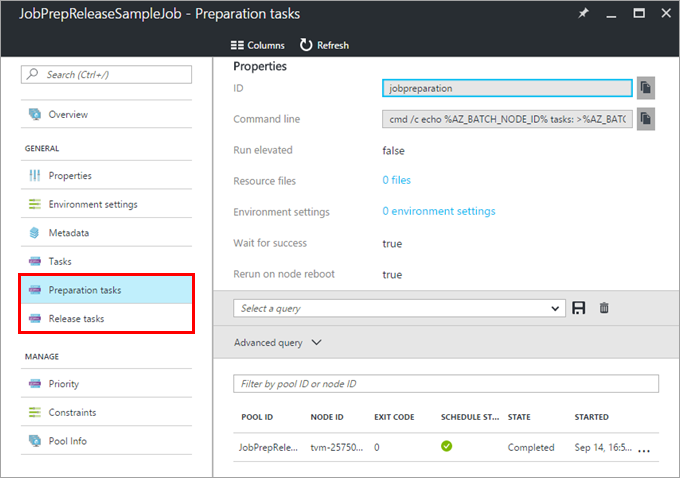Open the 'Select a query' dropdown

pyautogui.click(x=399, y=308)
